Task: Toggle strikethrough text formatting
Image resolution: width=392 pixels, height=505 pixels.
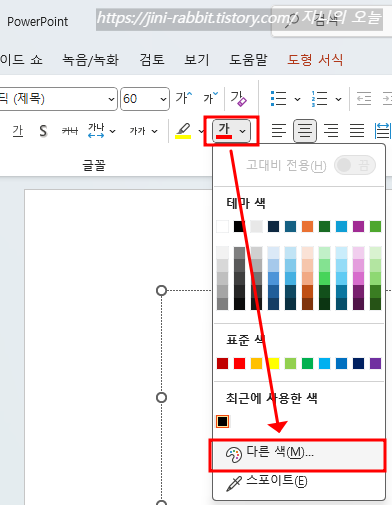Action: coord(70,131)
